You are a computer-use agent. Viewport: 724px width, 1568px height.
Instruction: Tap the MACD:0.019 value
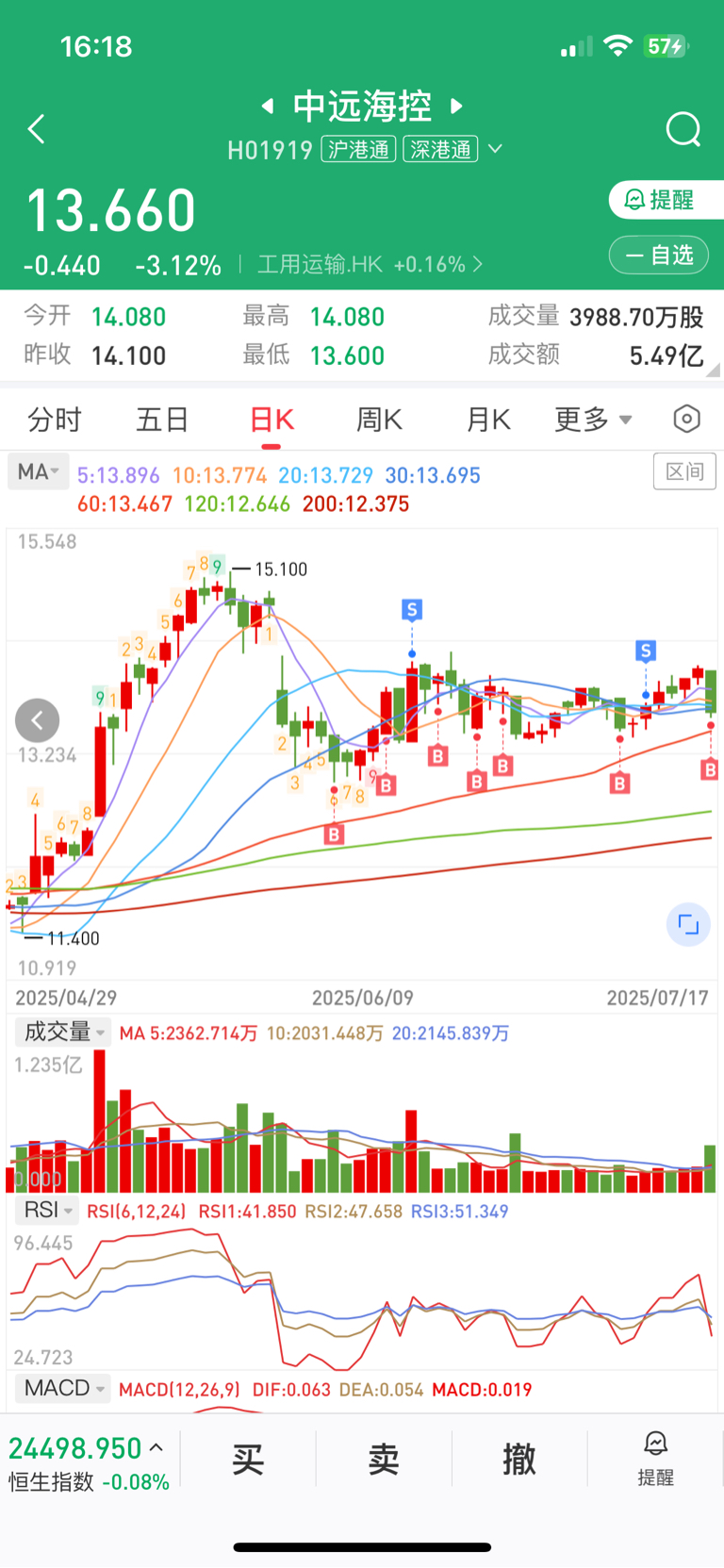[482, 1390]
